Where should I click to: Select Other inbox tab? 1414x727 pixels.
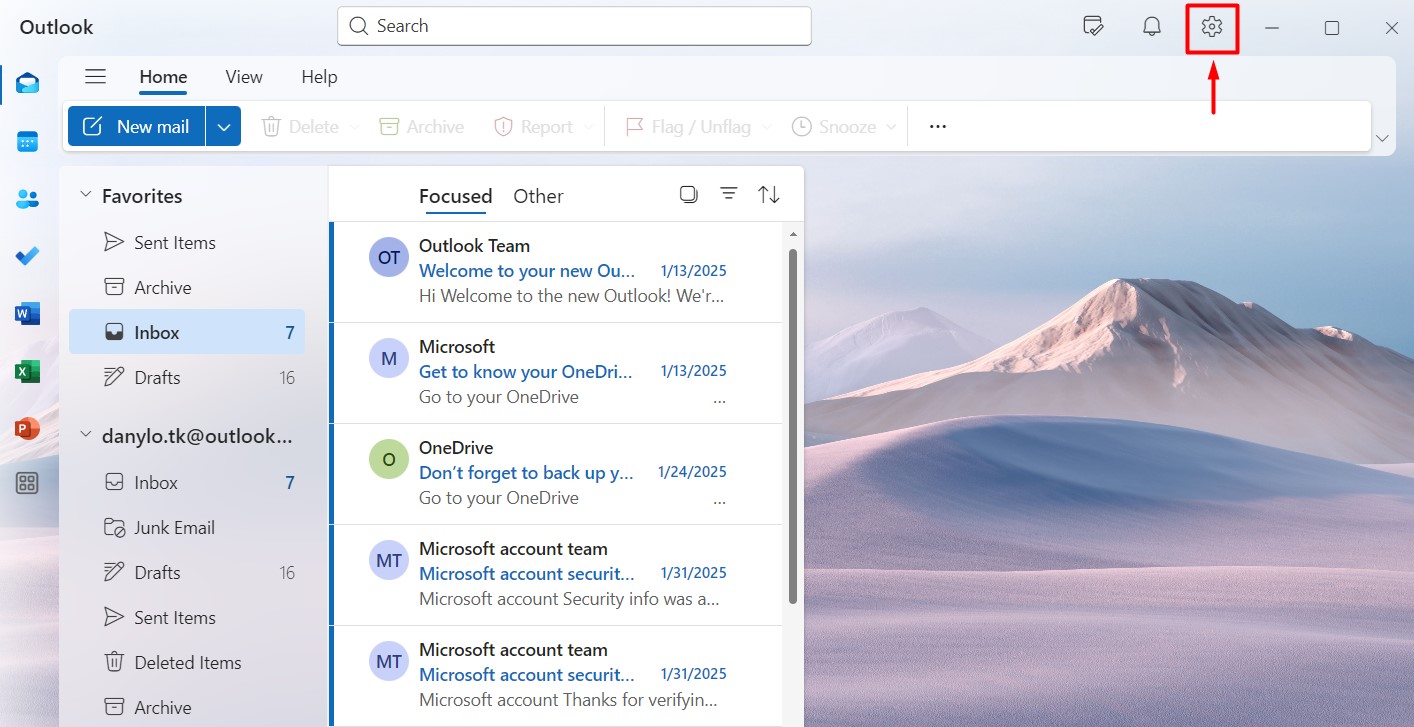(538, 196)
